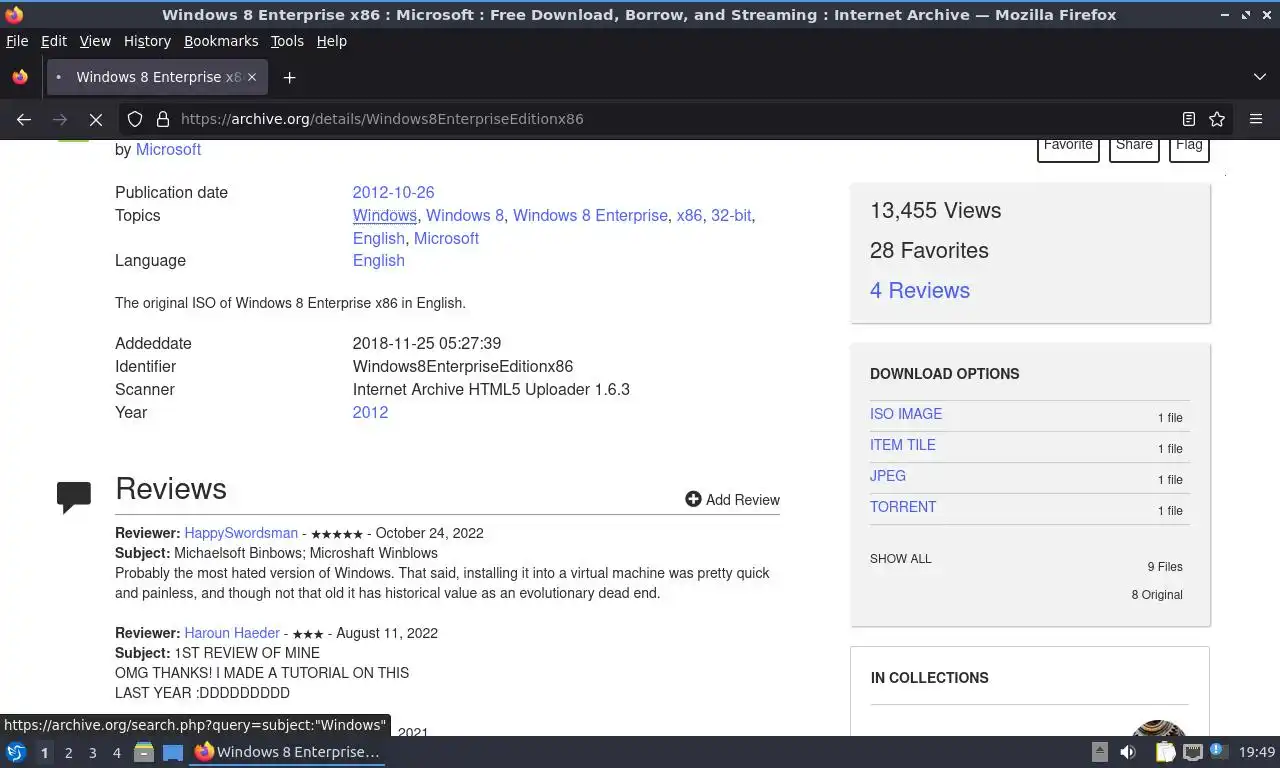Open the notification info tray icon
The image size is (1280, 768).
[x=1218, y=751]
